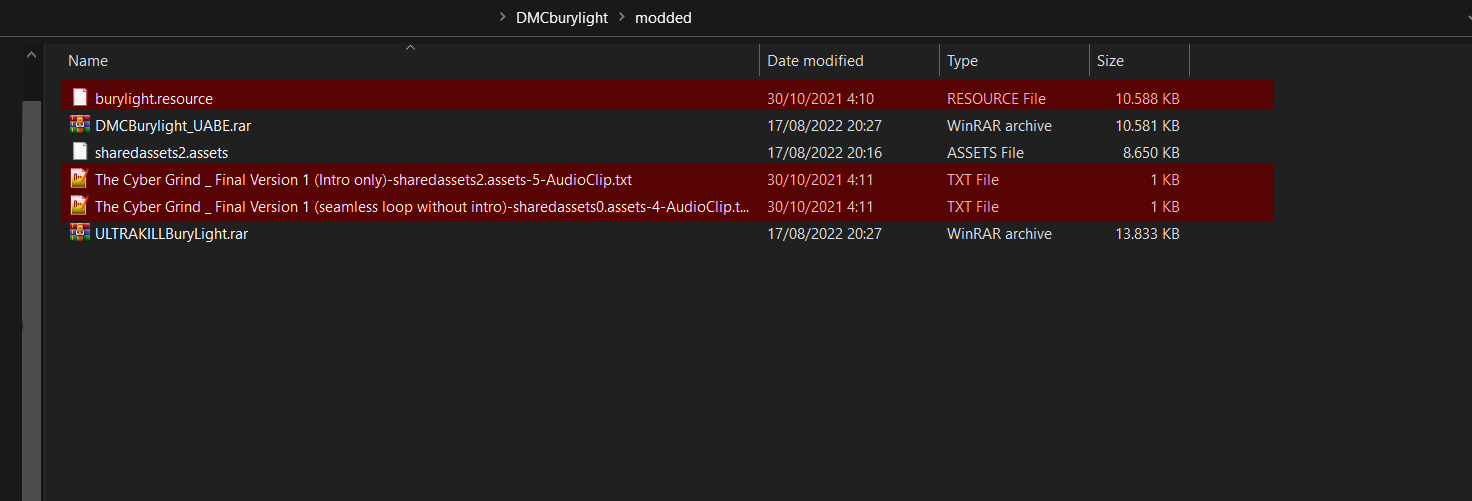Click the sort arrow above the Name column
This screenshot has height=501, width=1472.
pyautogui.click(x=410, y=47)
